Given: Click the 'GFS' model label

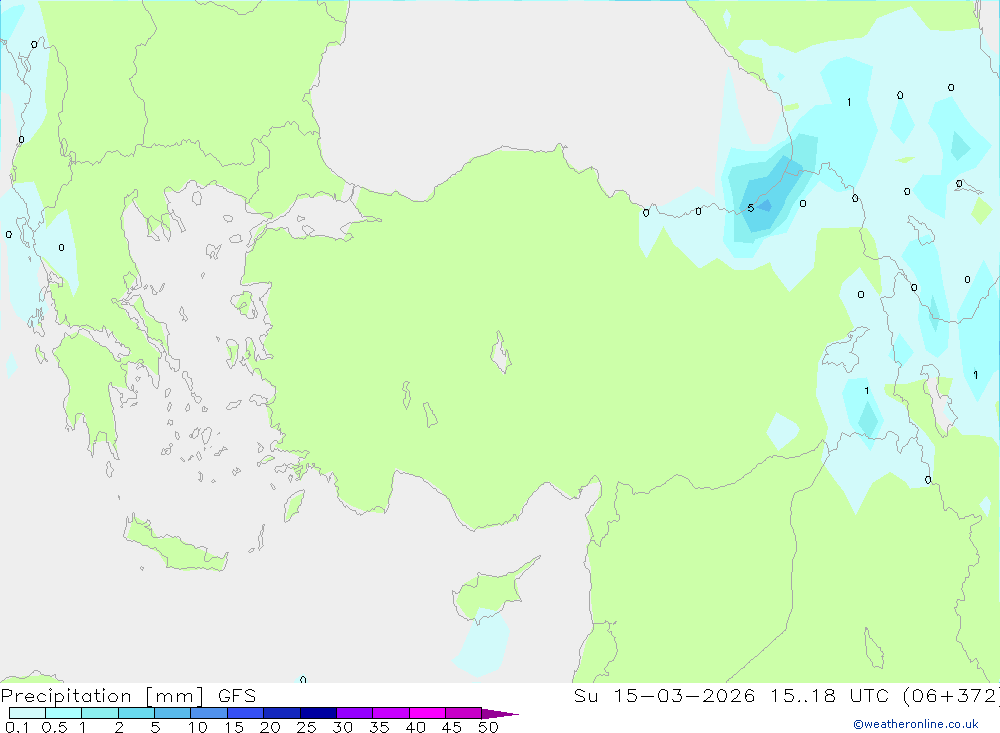Looking at the screenshot, I should [237, 696].
